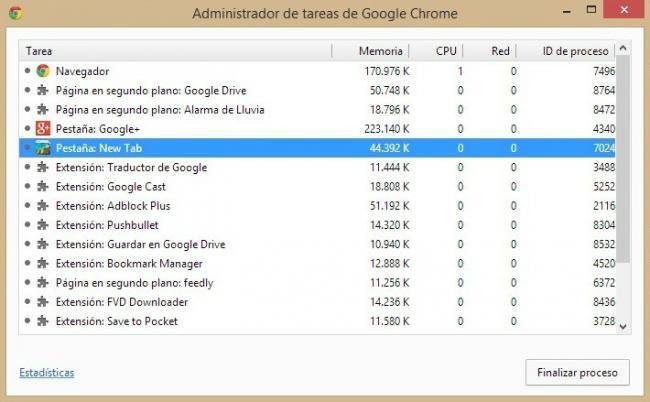Screen dimensions: 650x402
Task: Select the Chrome icon of Navegador row
Action: (43, 71)
